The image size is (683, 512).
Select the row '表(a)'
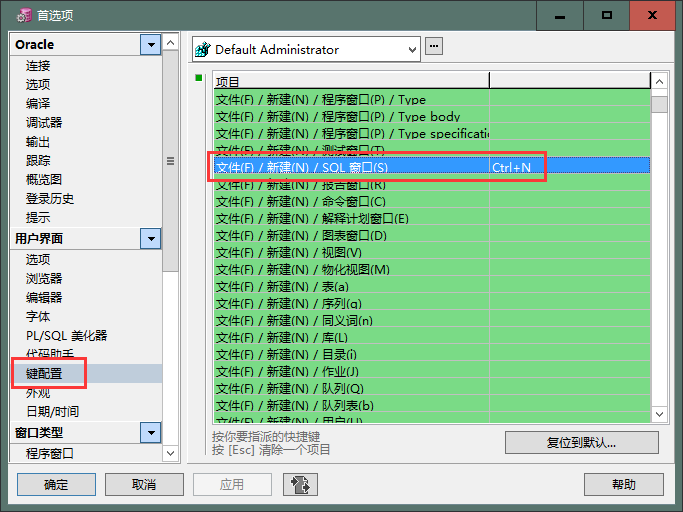432,287
